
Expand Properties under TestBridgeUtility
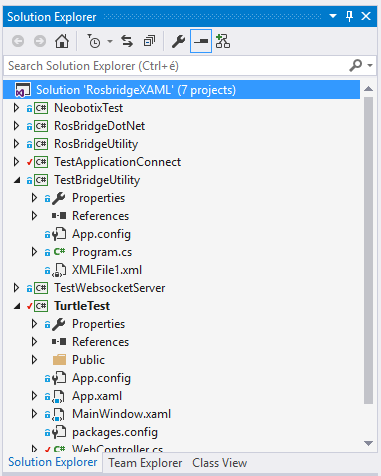tap(34, 198)
